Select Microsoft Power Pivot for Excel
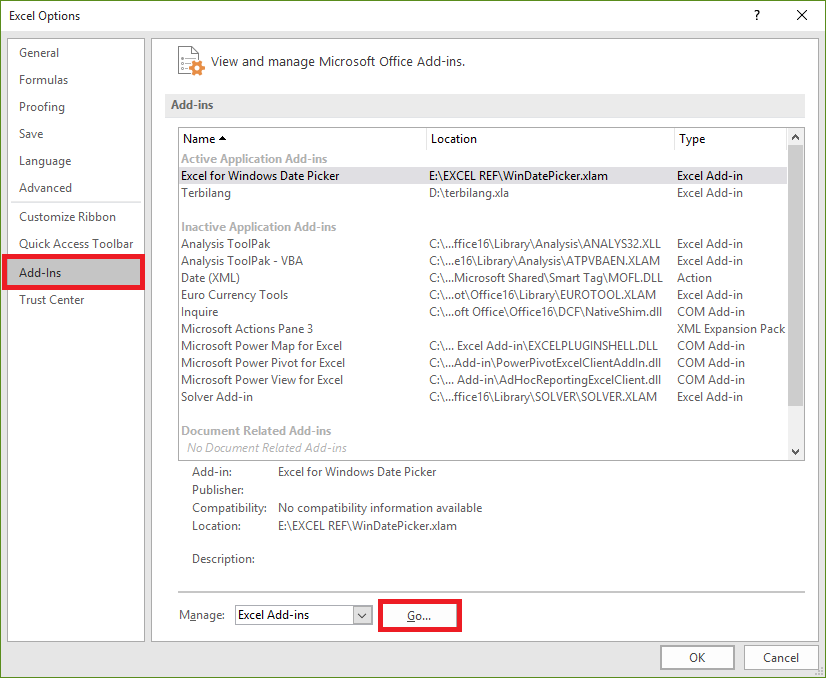This screenshot has width=826, height=678. 483,362
